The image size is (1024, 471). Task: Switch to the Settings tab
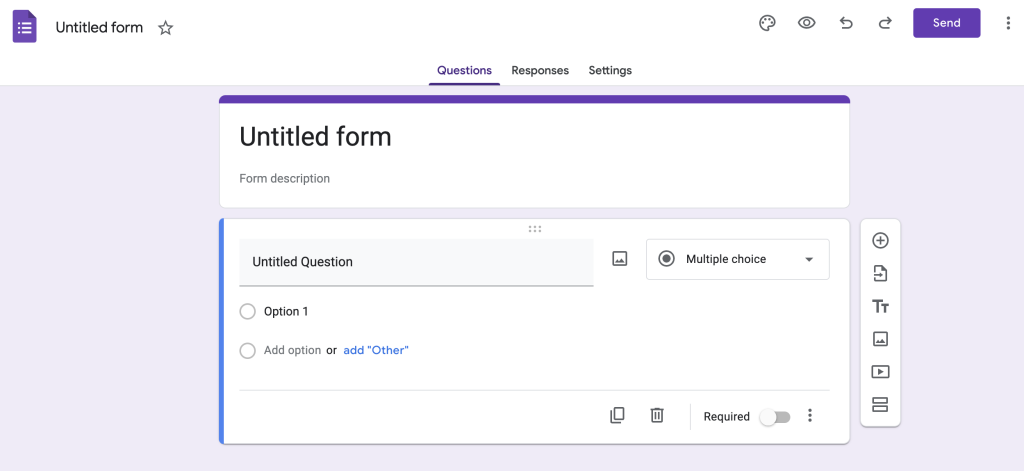(610, 71)
